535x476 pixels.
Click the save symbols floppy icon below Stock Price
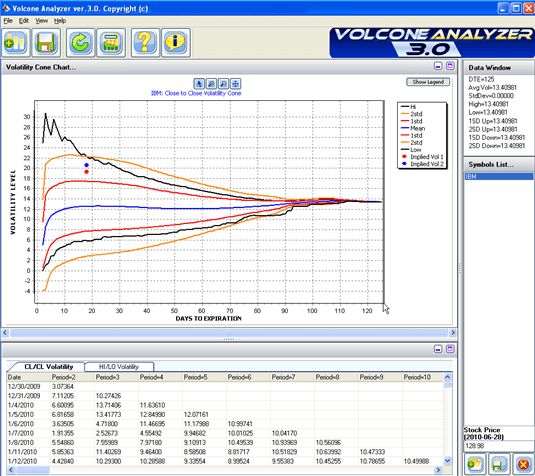tap(499, 464)
